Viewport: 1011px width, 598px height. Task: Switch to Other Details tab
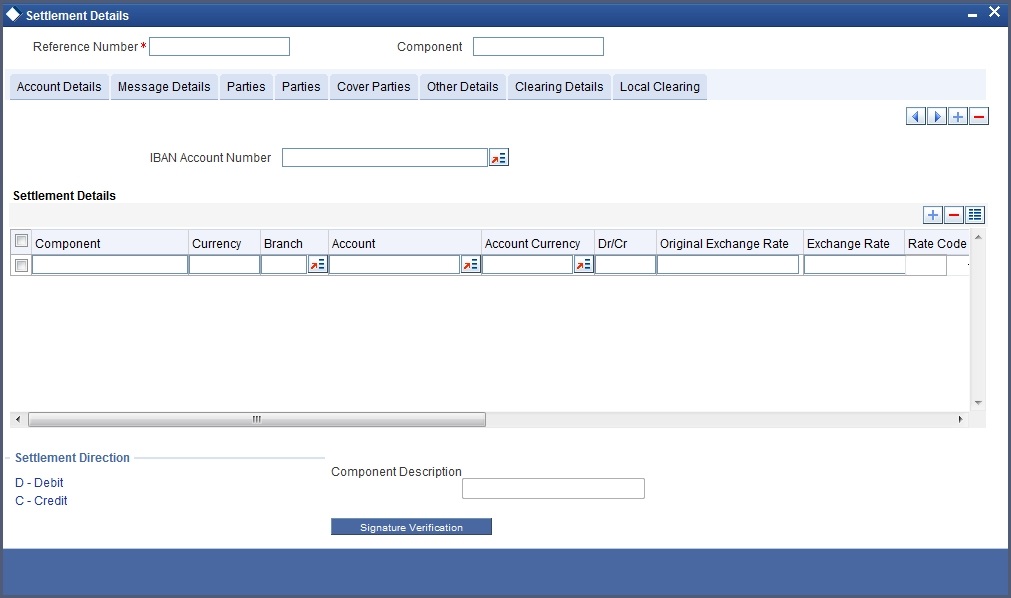point(463,86)
